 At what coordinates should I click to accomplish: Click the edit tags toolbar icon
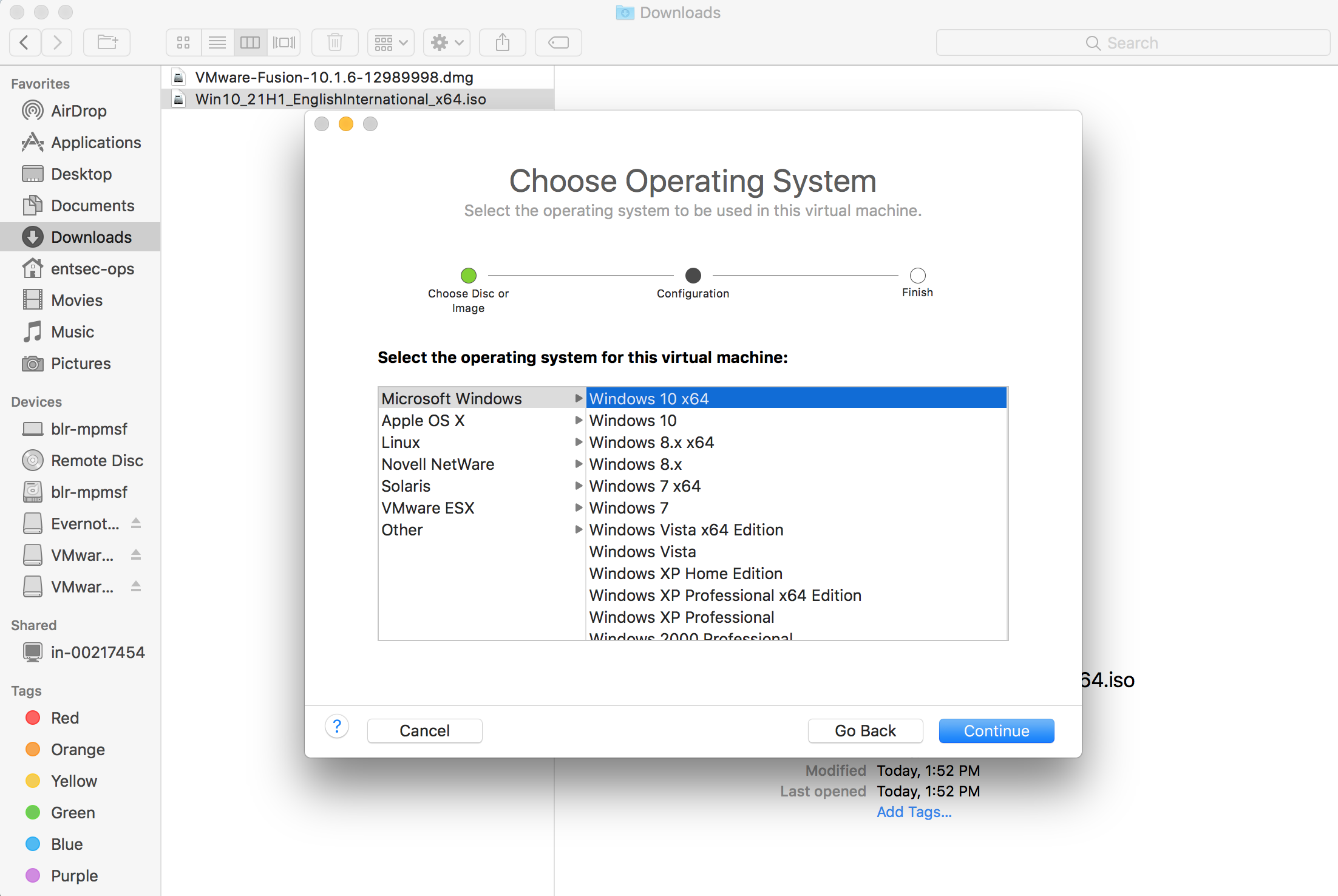tap(558, 42)
